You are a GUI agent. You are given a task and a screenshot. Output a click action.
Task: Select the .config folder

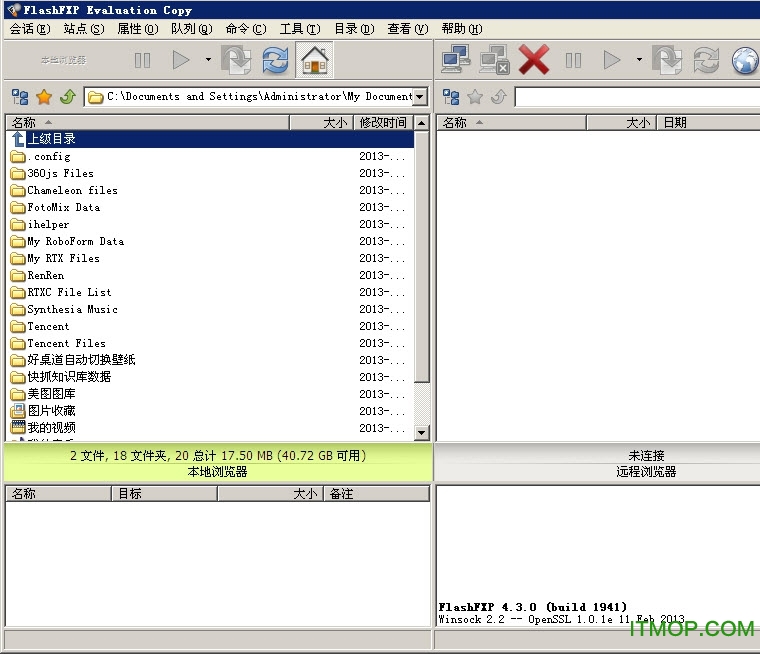(210, 157)
